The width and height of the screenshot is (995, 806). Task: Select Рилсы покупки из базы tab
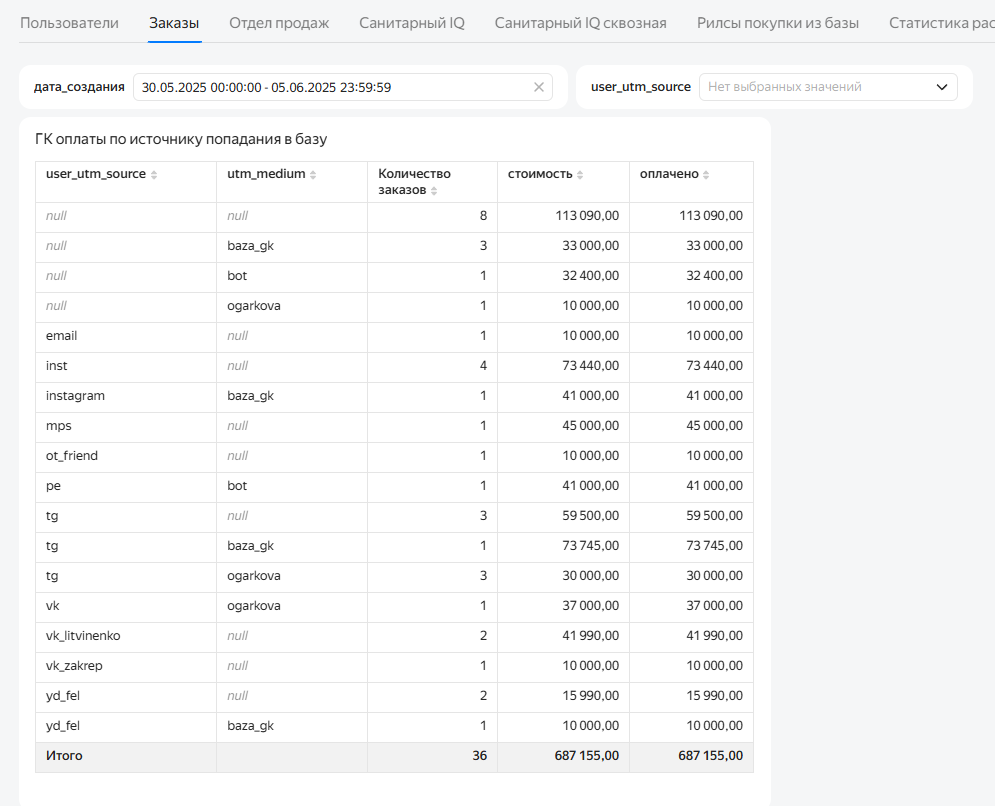[x=778, y=23]
